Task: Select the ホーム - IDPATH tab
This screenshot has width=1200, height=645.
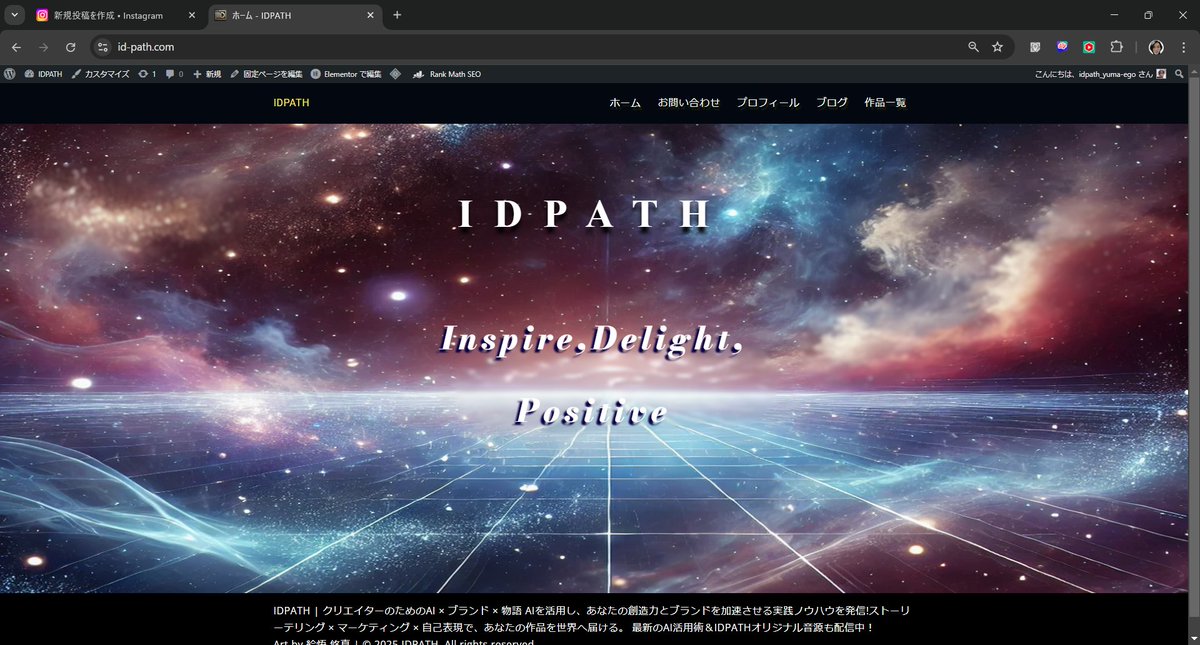Action: tap(296, 15)
